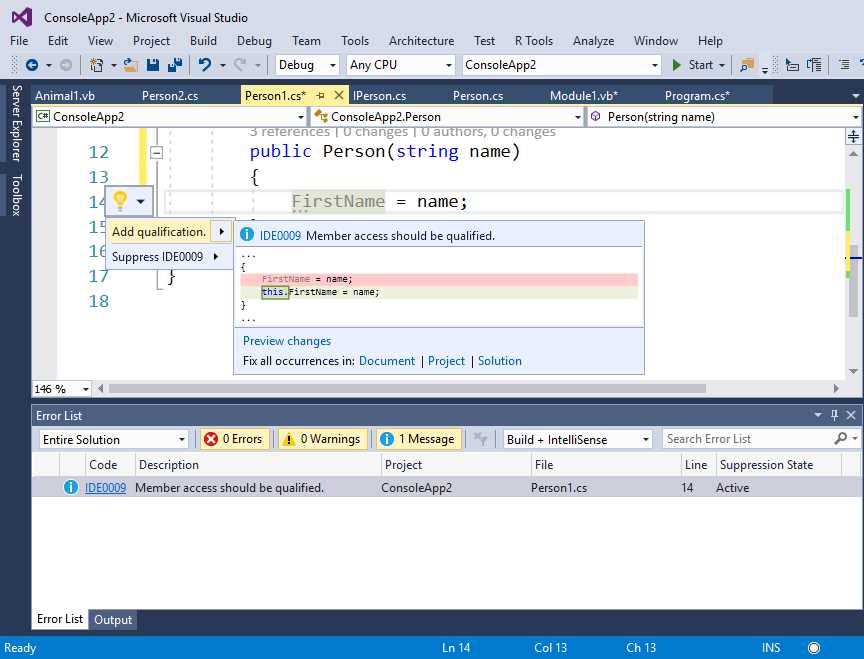
Task: Click the clear filters icon in Error List
Action: 480,439
